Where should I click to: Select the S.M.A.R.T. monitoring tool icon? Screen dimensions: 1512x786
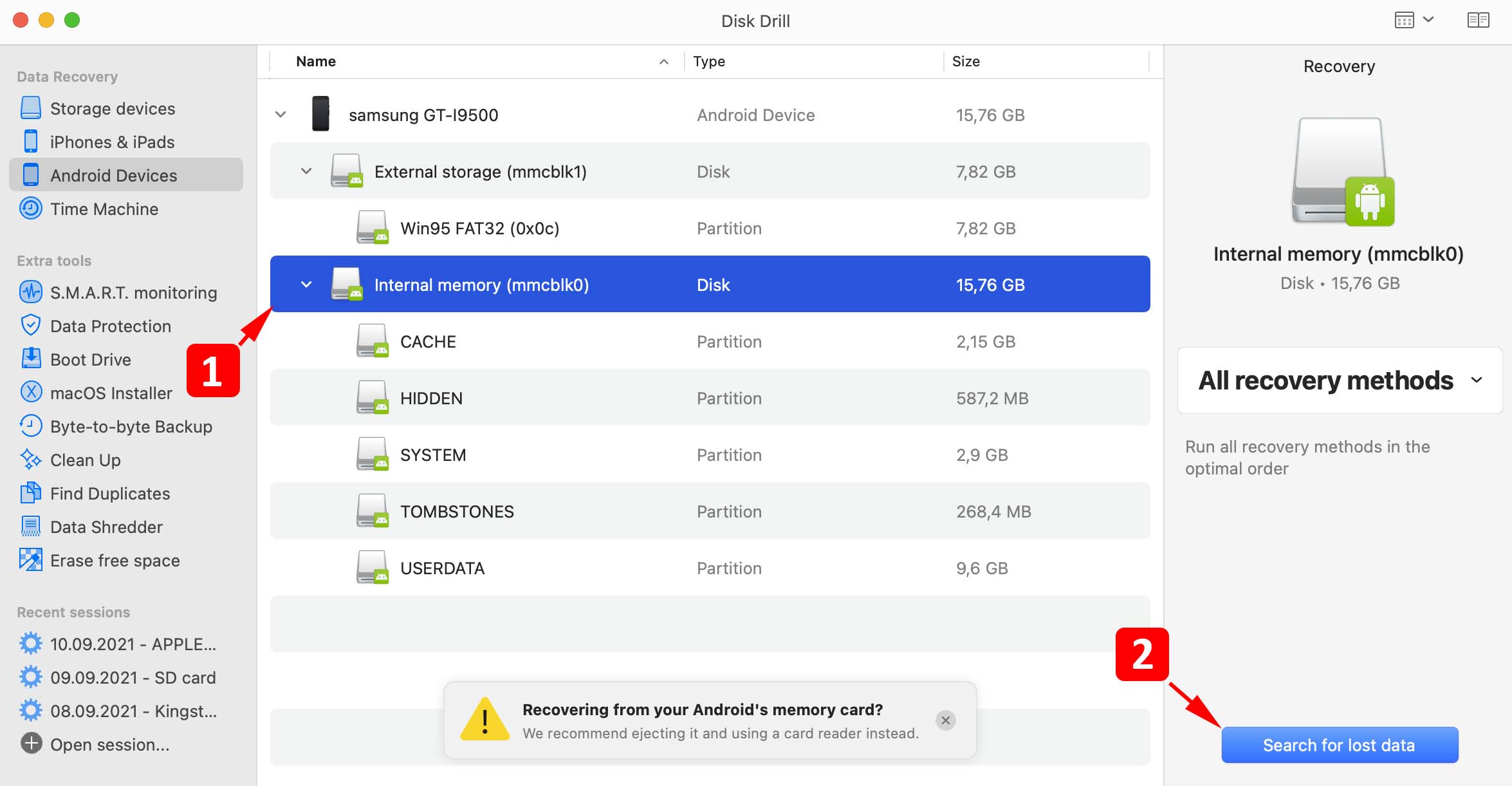pyautogui.click(x=30, y=293)
